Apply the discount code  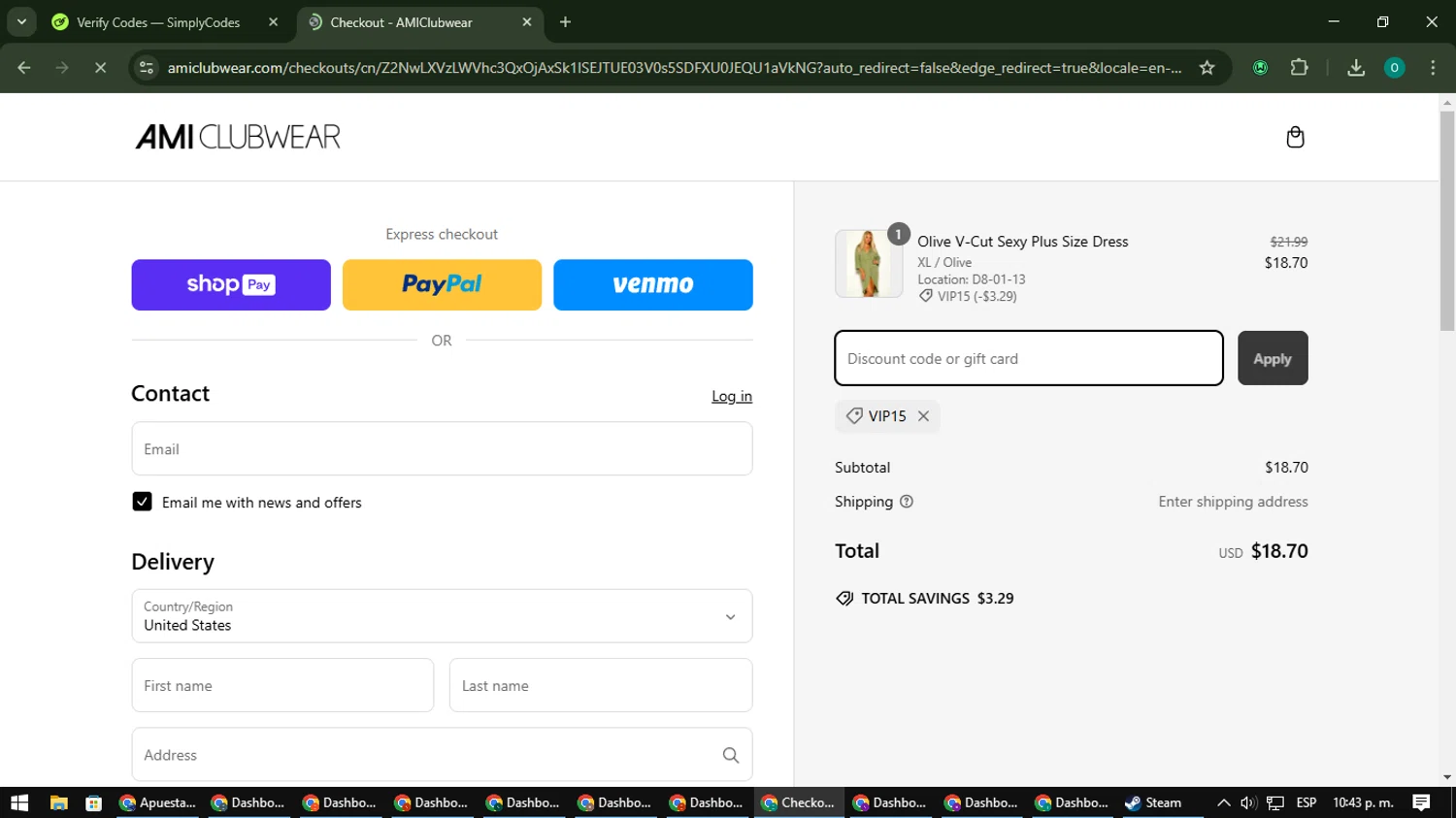point(1273,358)
